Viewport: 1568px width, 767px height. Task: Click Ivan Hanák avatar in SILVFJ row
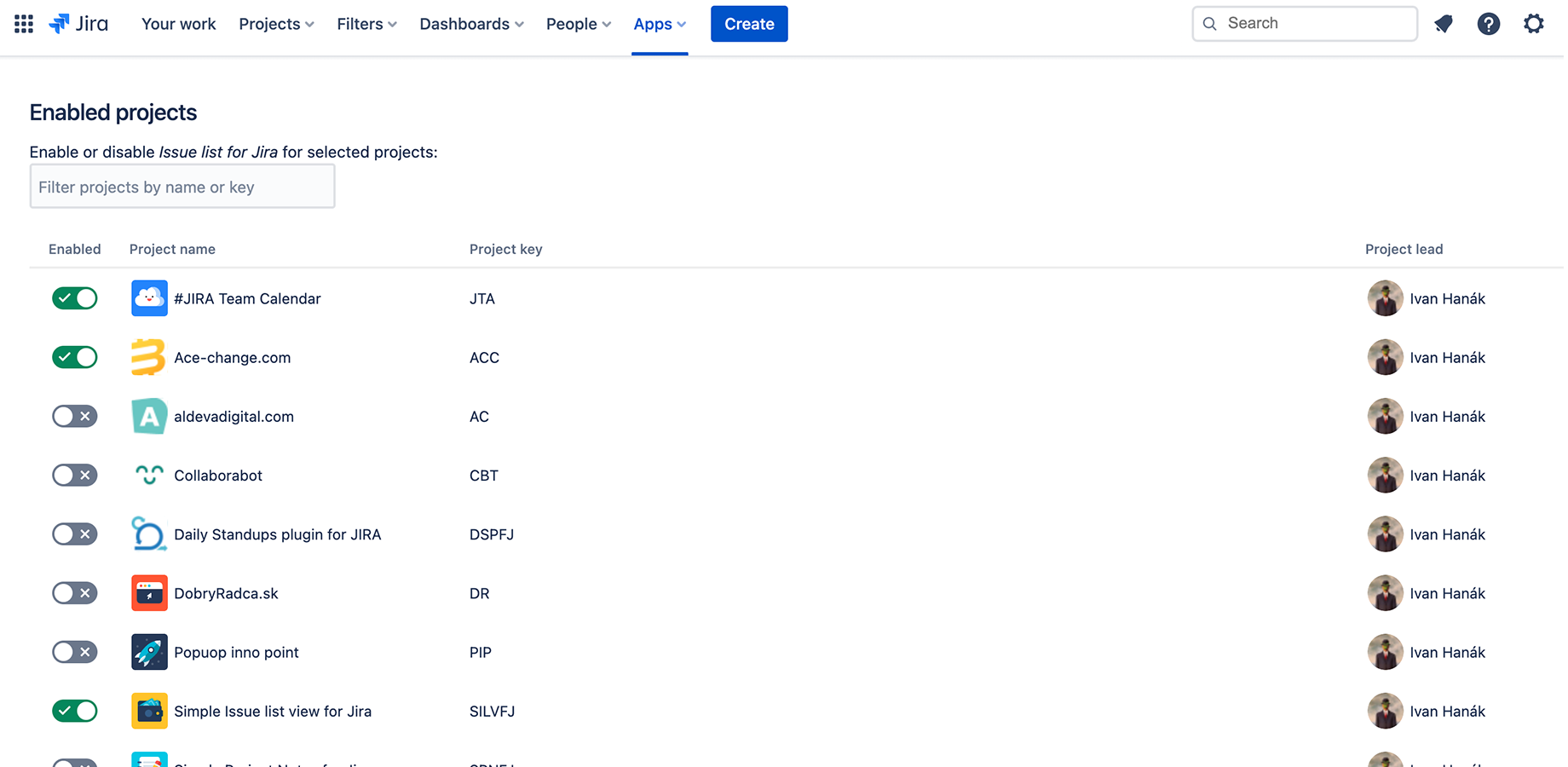click(x=1386, y=711)
